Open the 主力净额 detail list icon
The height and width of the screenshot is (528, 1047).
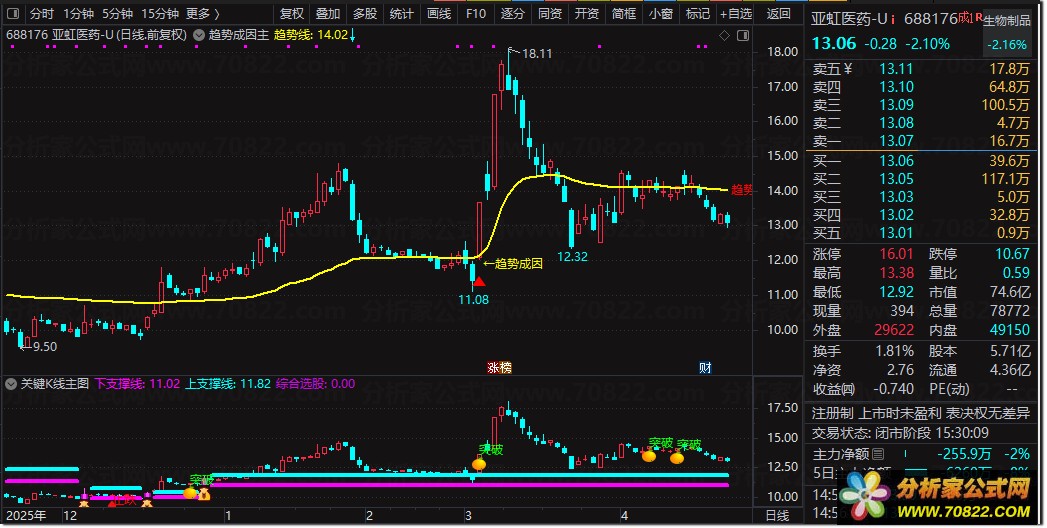point(879,454)
